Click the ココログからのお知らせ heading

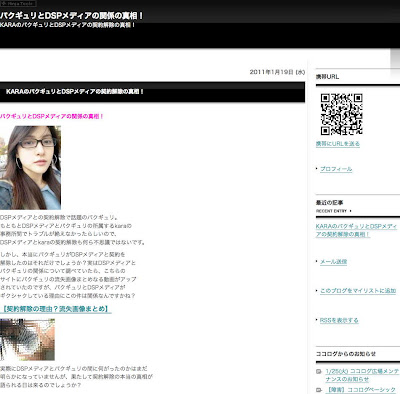coord(346,354)
